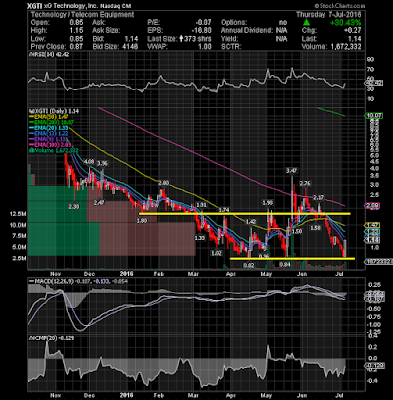Select the P/E value -0.07
Viewport: 393px width, 400px height.
(x=203, y=23)
